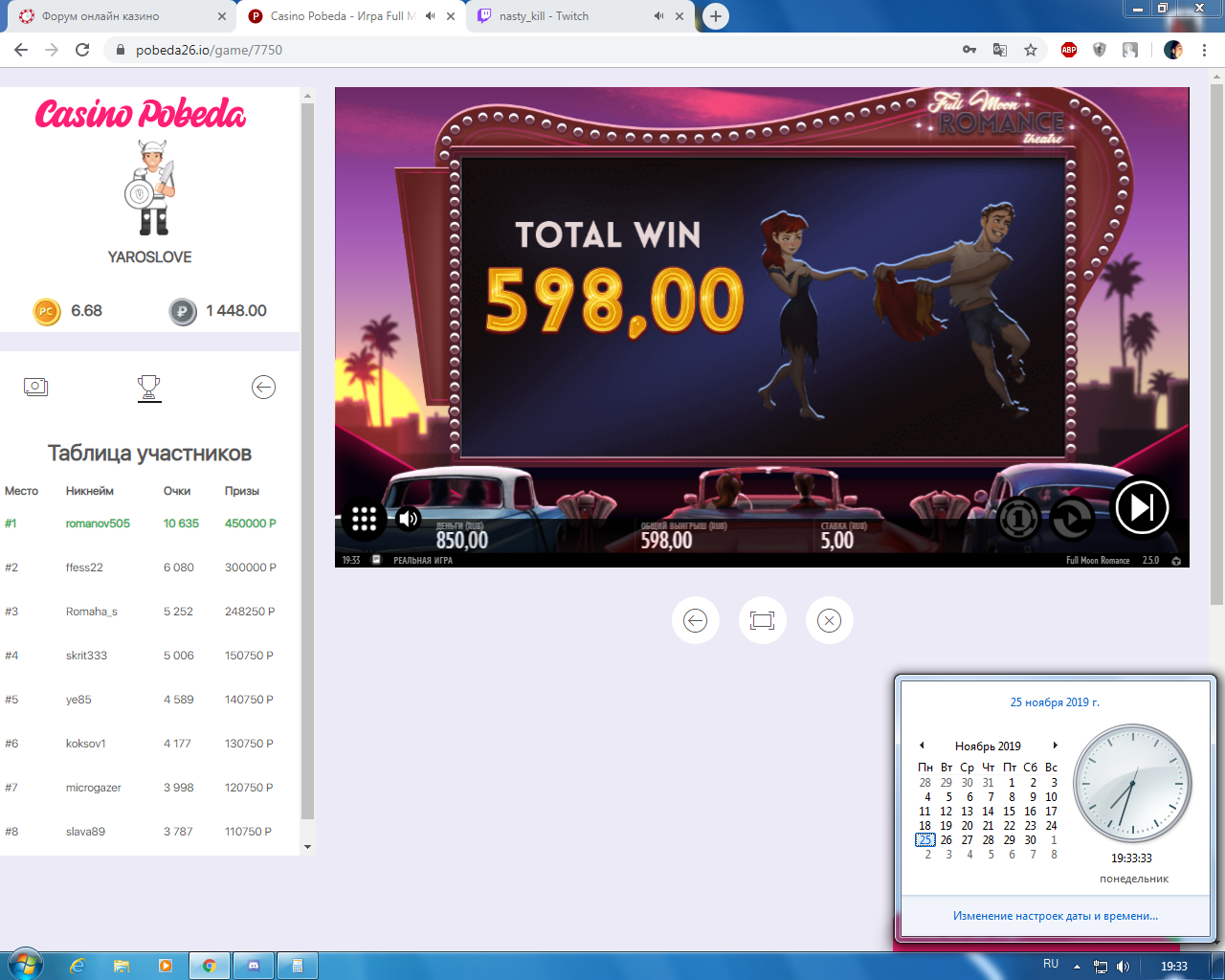
Task: Open the volume control in the tray
Action: [1123, 967]
